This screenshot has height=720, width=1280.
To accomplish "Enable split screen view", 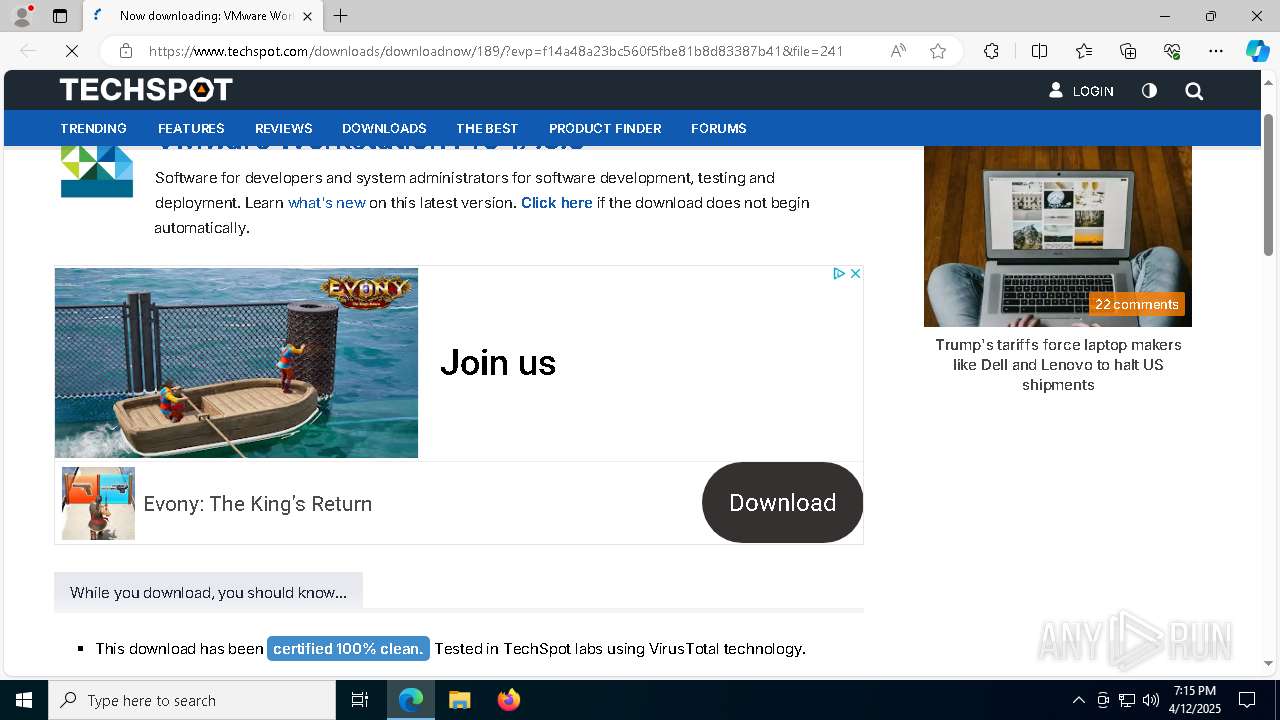I will pyautogui.click(x=1039, y=51).
